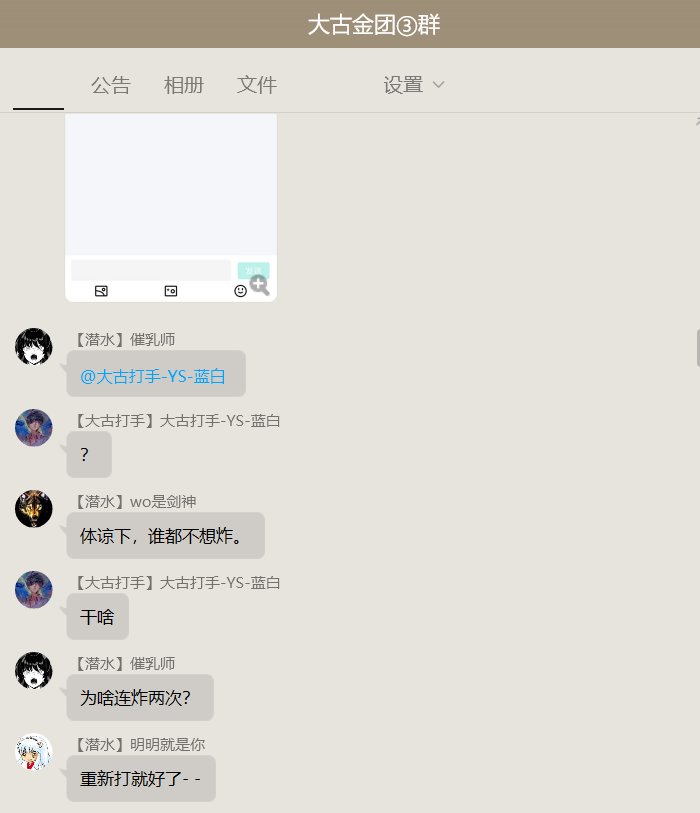Screen dimensions: 700x813
Task: Click the message bubble '重新打就好了- -'
Action: pyautogui.click(x=141, y=778)
